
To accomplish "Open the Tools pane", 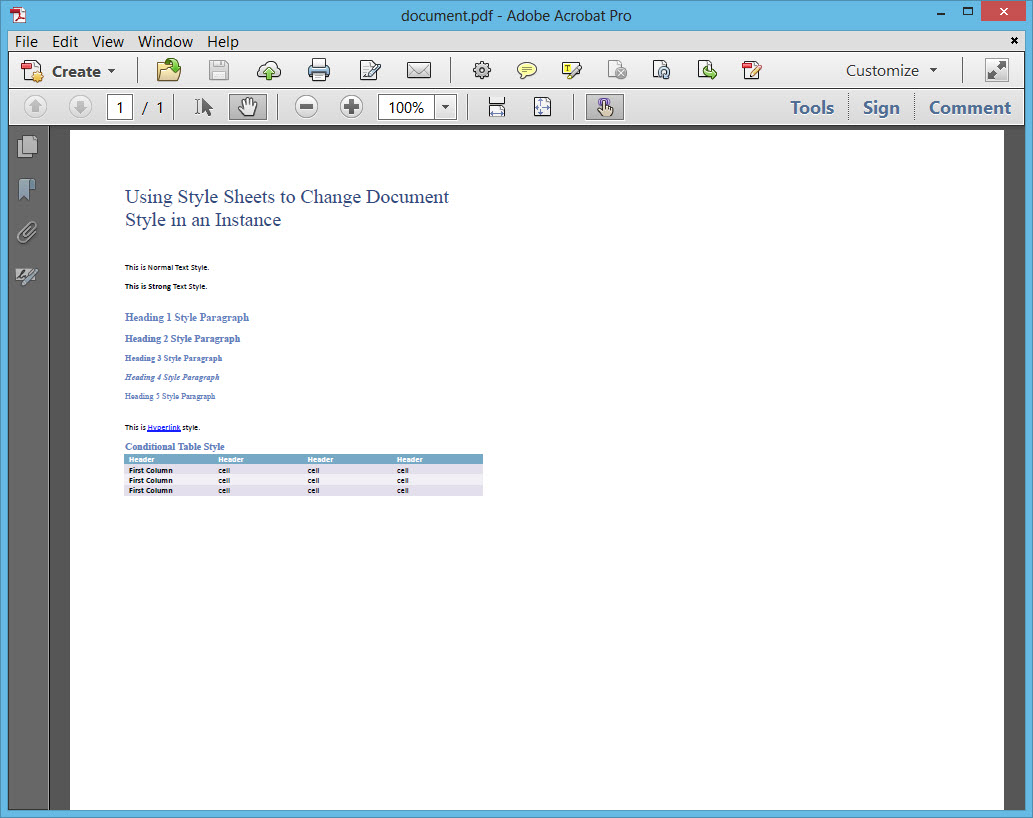I will (812, 107).
